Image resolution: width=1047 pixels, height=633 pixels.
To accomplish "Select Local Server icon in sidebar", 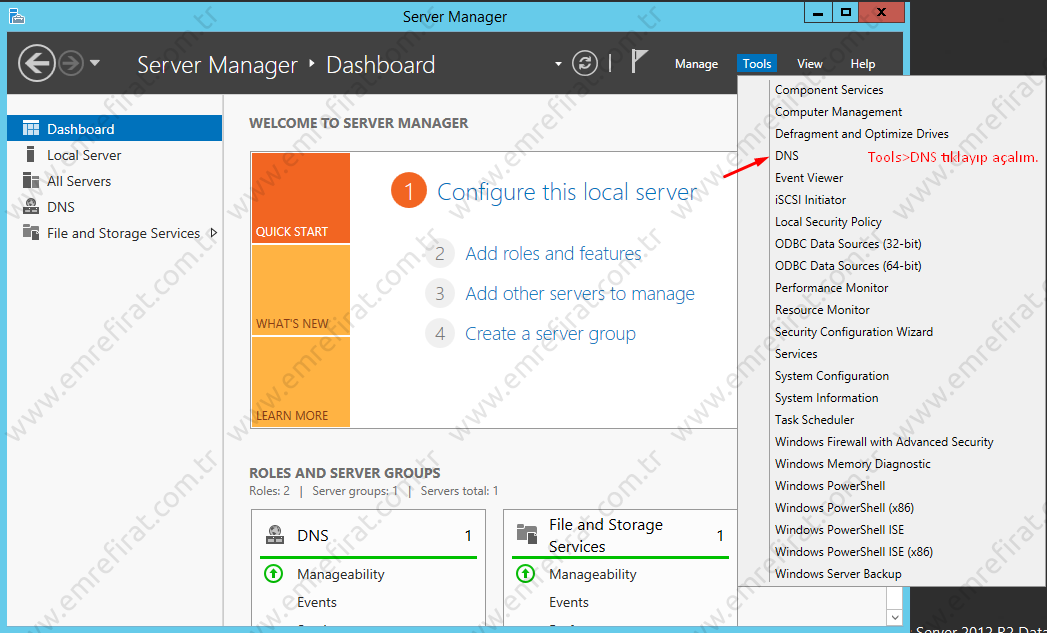I will pyautogui.click(x=30, y=155).
